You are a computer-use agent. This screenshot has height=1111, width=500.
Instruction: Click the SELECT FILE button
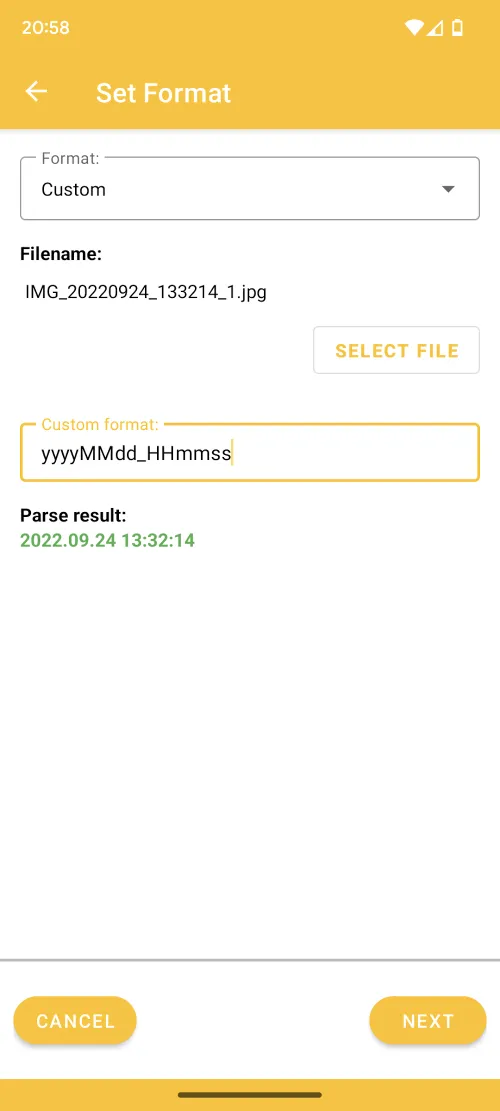pyautogui.click(x=397, y=350)
